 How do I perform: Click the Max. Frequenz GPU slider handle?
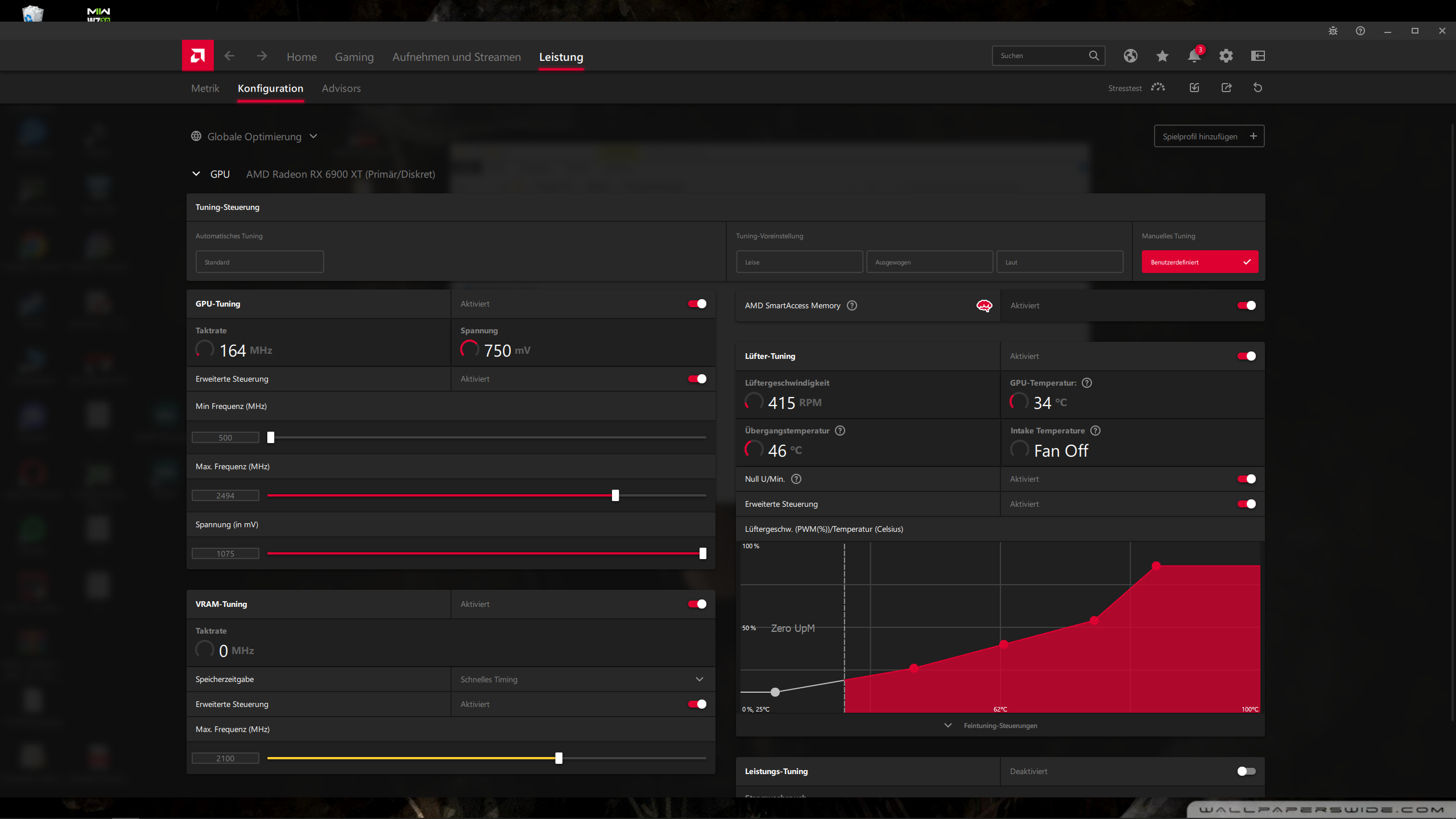pyautogui.click(x=615, y=495)
